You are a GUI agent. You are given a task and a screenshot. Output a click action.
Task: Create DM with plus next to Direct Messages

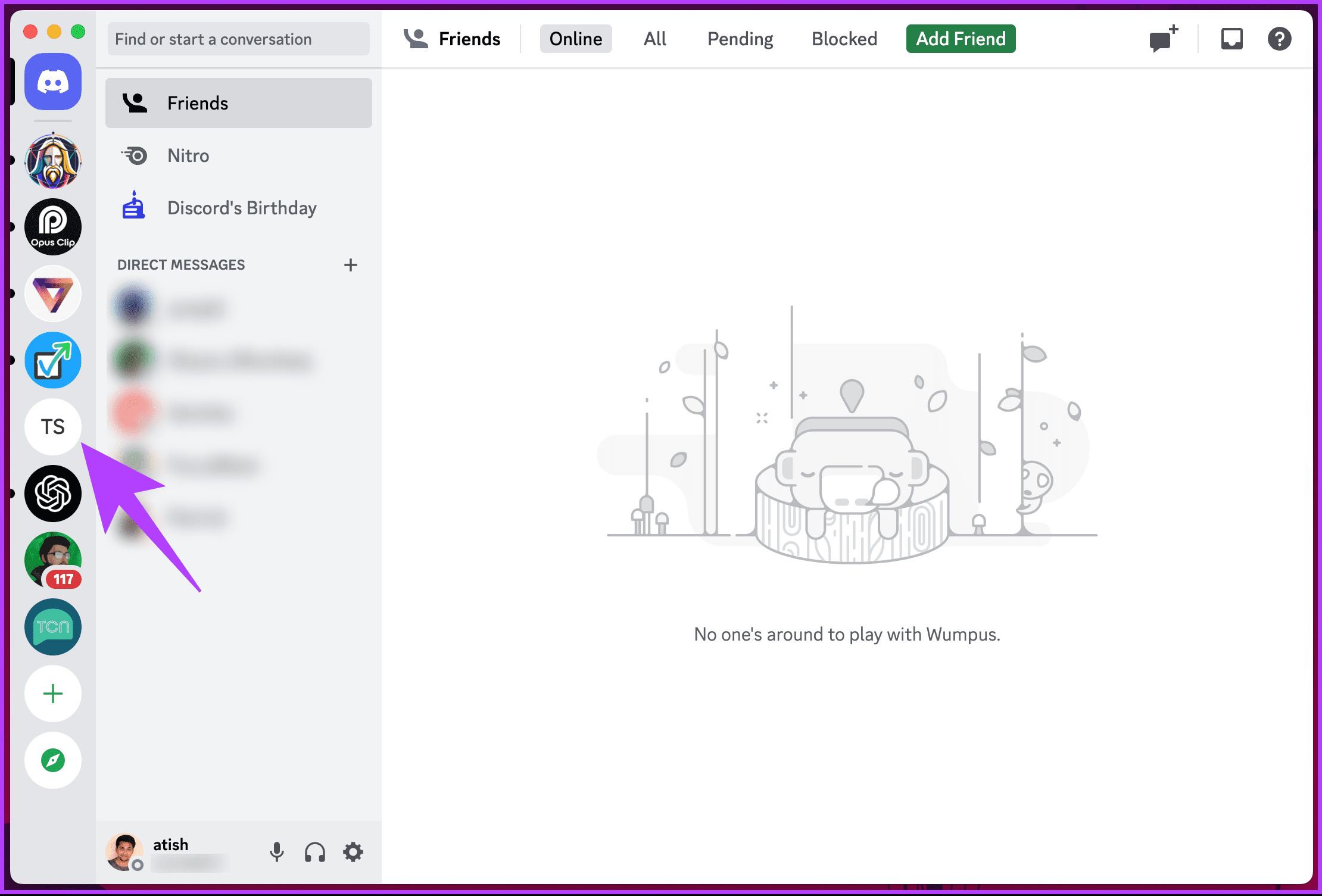[351, 265]
